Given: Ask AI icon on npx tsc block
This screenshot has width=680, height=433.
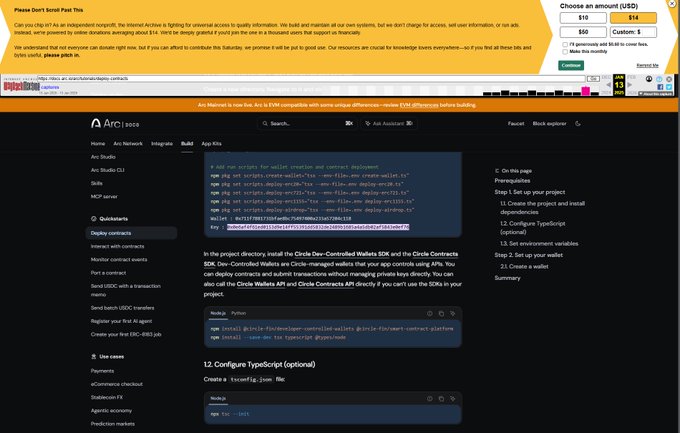Looking at the screenshot, I should (x=452, y=398).
